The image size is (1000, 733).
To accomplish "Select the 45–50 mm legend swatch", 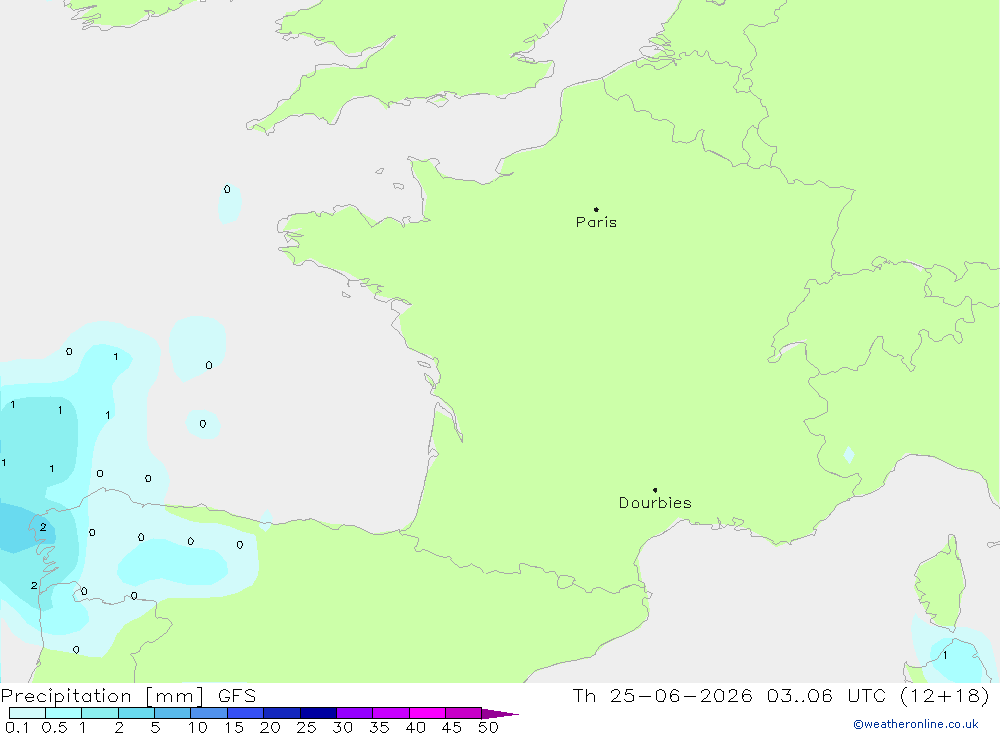I will point(463,713).
